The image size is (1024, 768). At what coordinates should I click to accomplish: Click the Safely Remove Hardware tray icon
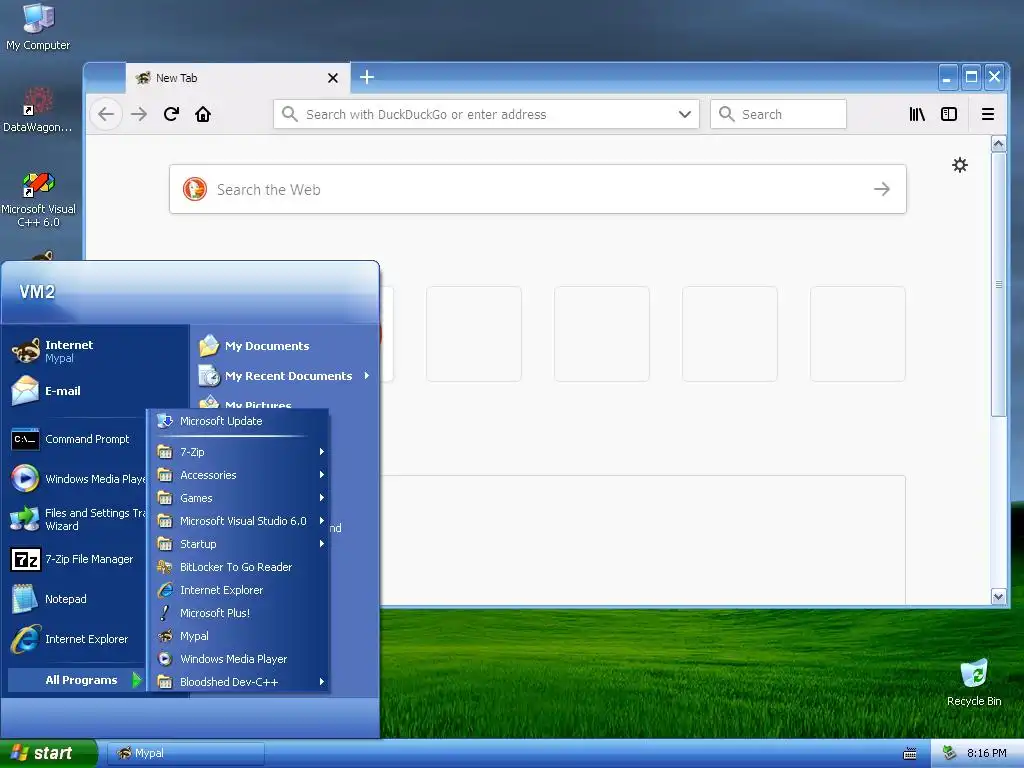(x=950, y=753)
